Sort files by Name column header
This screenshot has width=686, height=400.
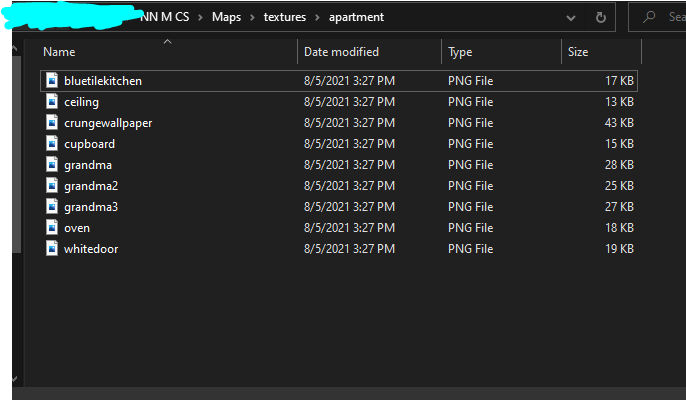tap(60, 51)
